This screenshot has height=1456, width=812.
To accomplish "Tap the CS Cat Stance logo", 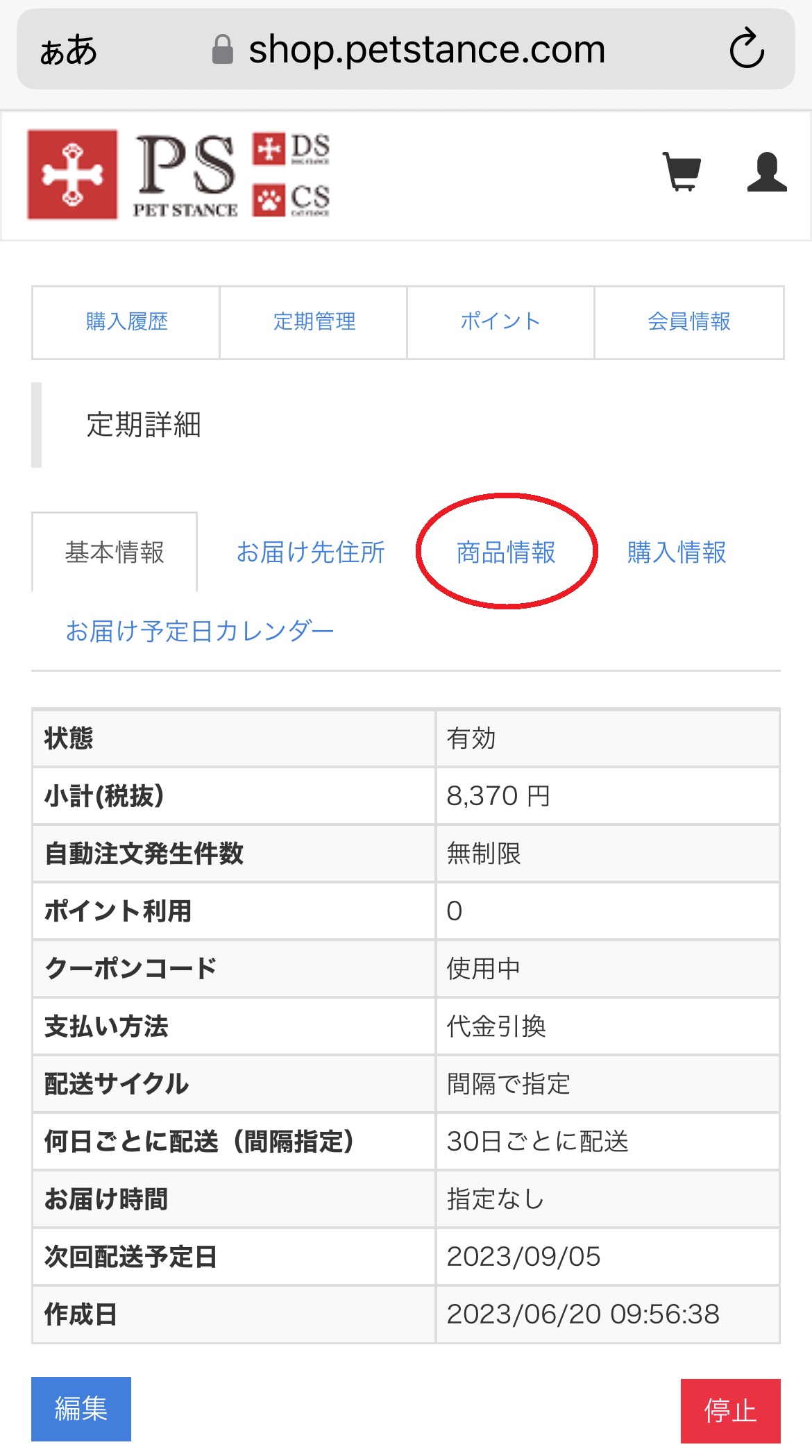I will 291,200.
